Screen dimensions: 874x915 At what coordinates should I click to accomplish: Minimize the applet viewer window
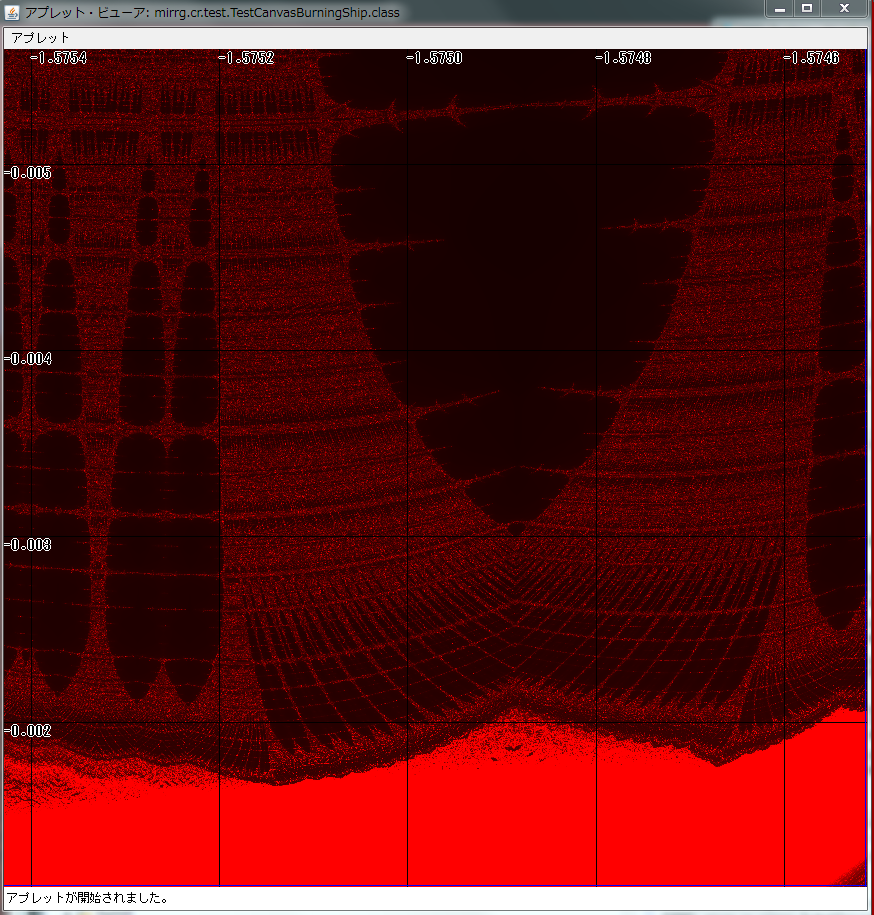780,8
